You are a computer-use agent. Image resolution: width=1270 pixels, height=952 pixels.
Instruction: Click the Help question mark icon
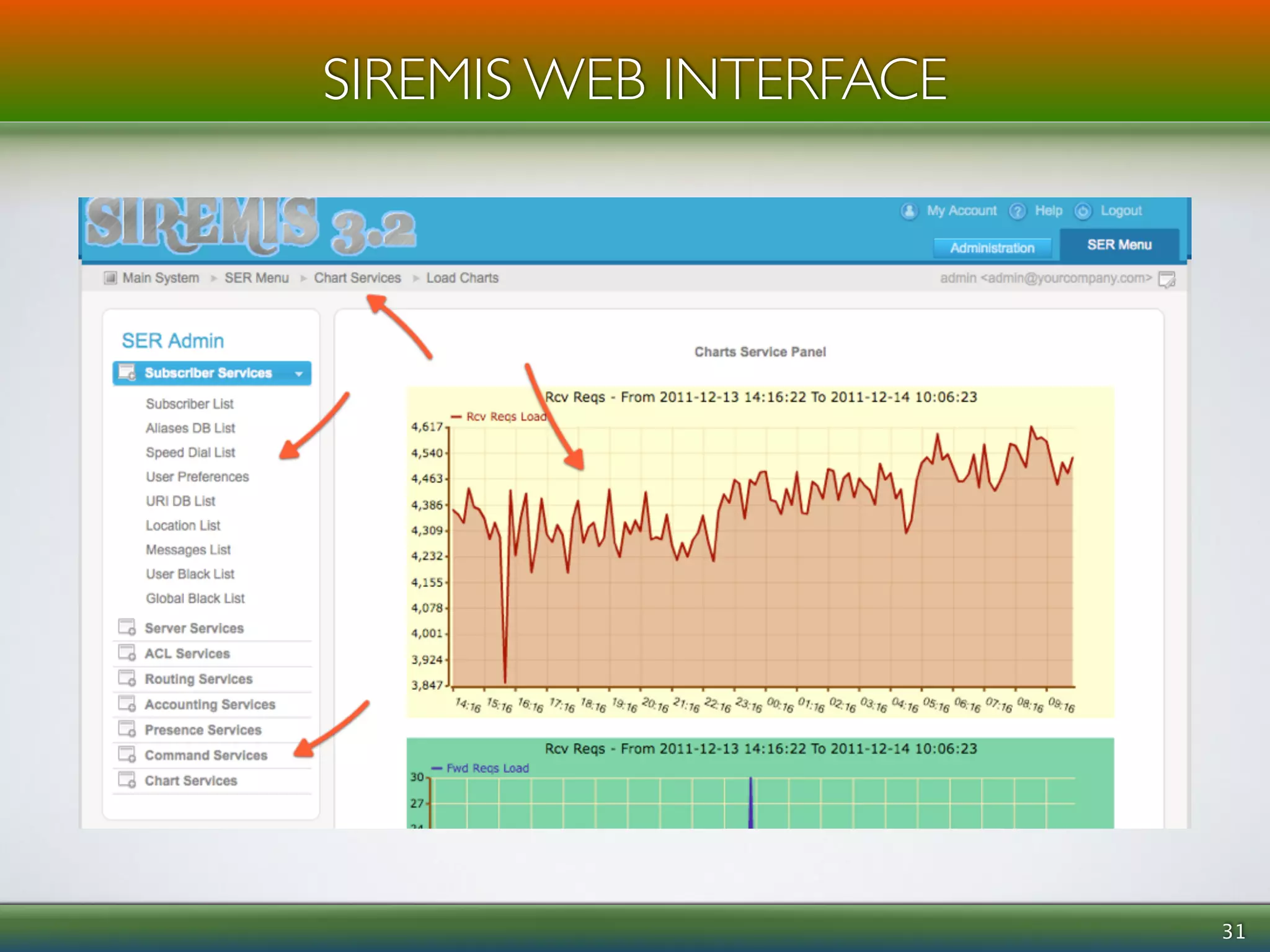tap(1017, 211)
